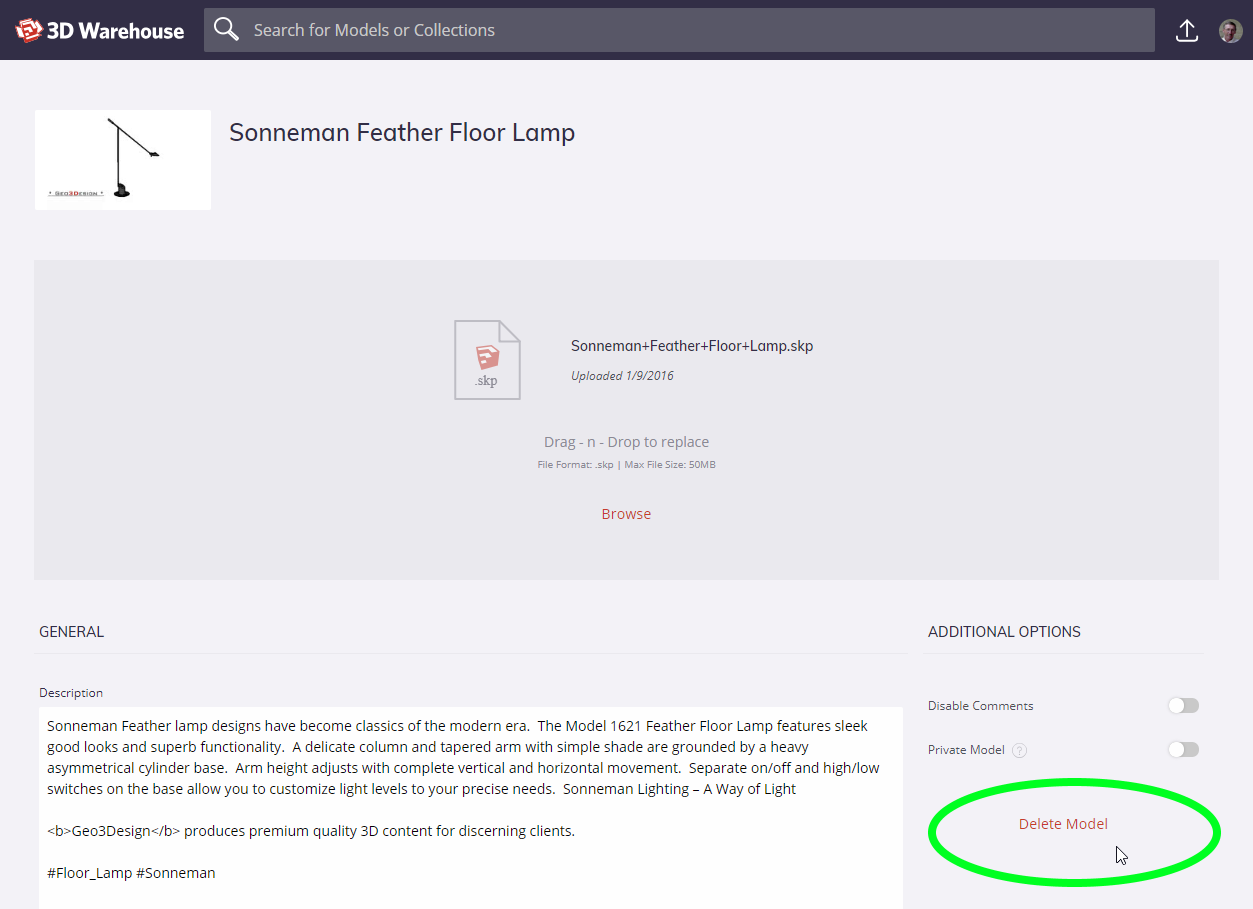Click the Uploaded 1/9/2016 text
This screenshot has width=1253, height=909.
click(x=622, y=376)
